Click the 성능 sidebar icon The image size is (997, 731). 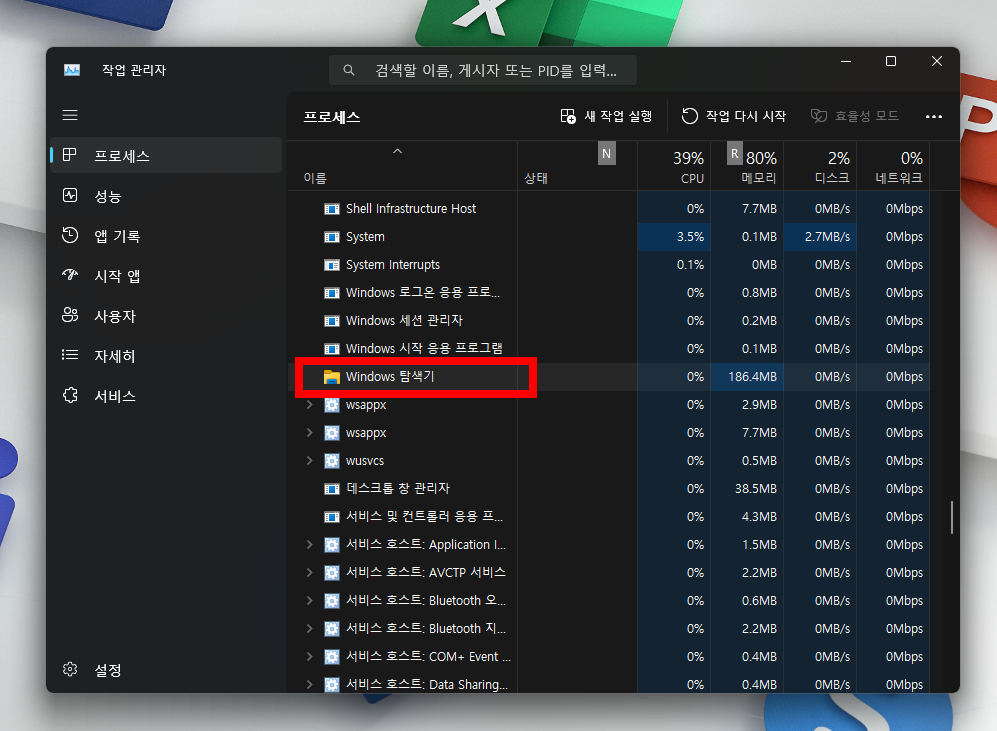coord(70,196)
